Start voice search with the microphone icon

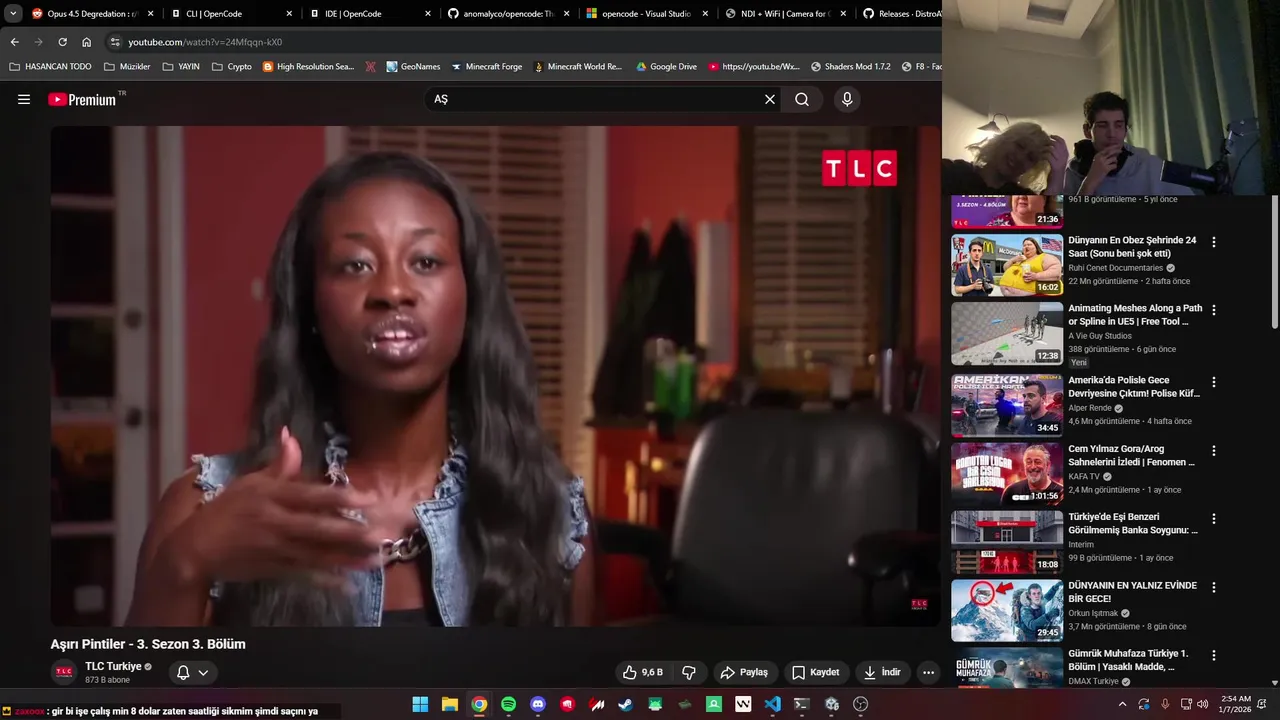[x=847, y=99]
